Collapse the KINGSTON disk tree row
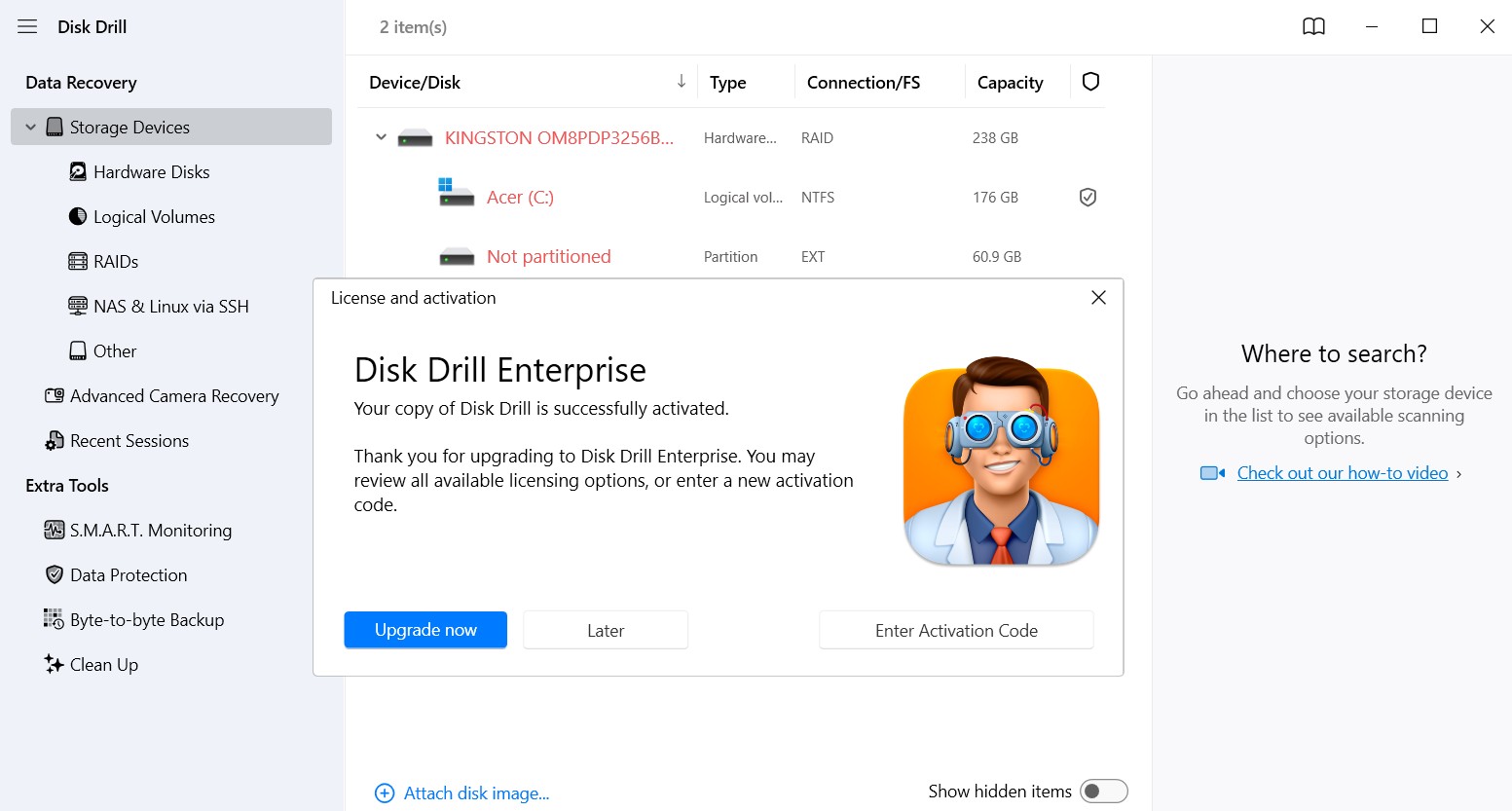This screenshot has width=1512, height=811. tap(381, 138)
